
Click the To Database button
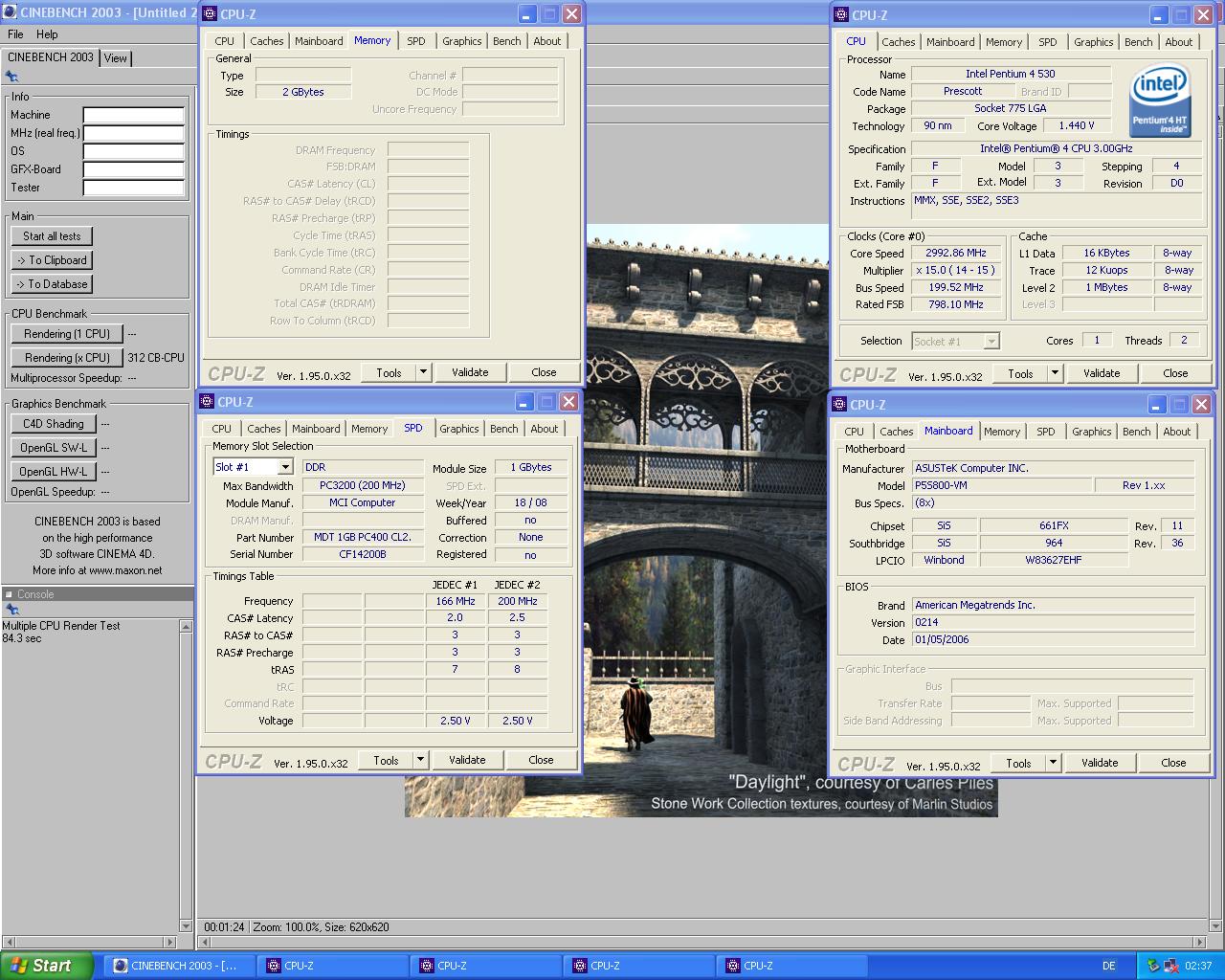53,284
